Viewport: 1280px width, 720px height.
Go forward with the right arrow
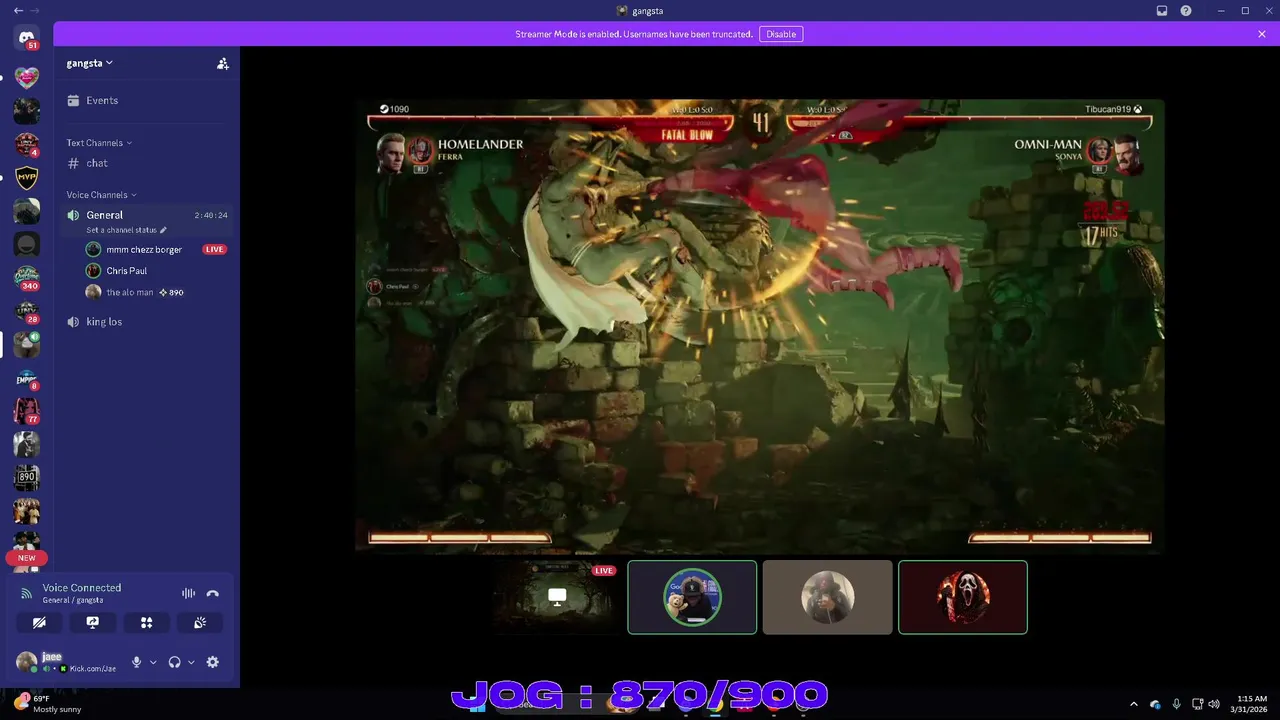coord(35,11)
